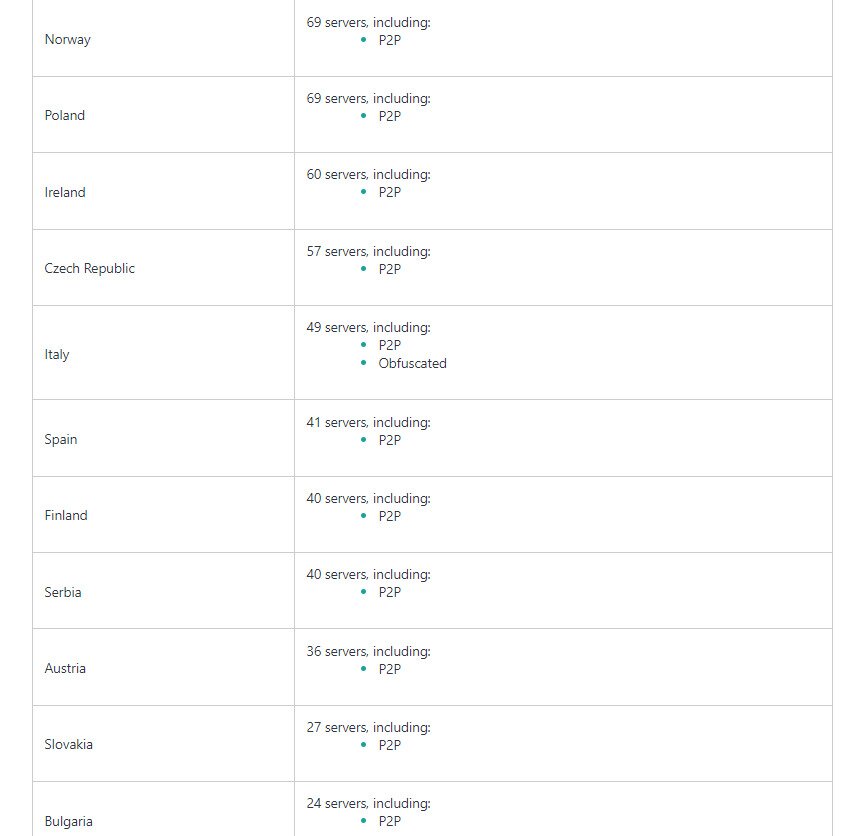Screen dimensions: 856x836
Task: Select the Slovakia row label
Action: coord(69,745)
